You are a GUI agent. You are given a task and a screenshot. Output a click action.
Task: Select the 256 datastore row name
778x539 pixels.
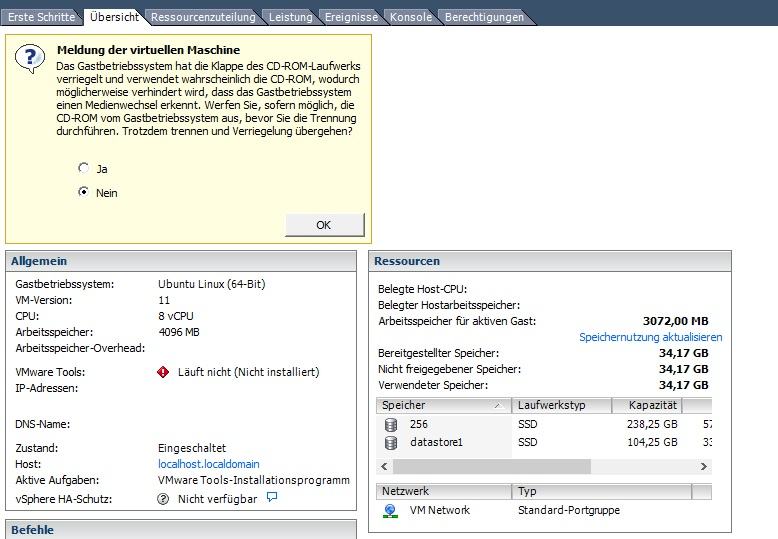419,424
